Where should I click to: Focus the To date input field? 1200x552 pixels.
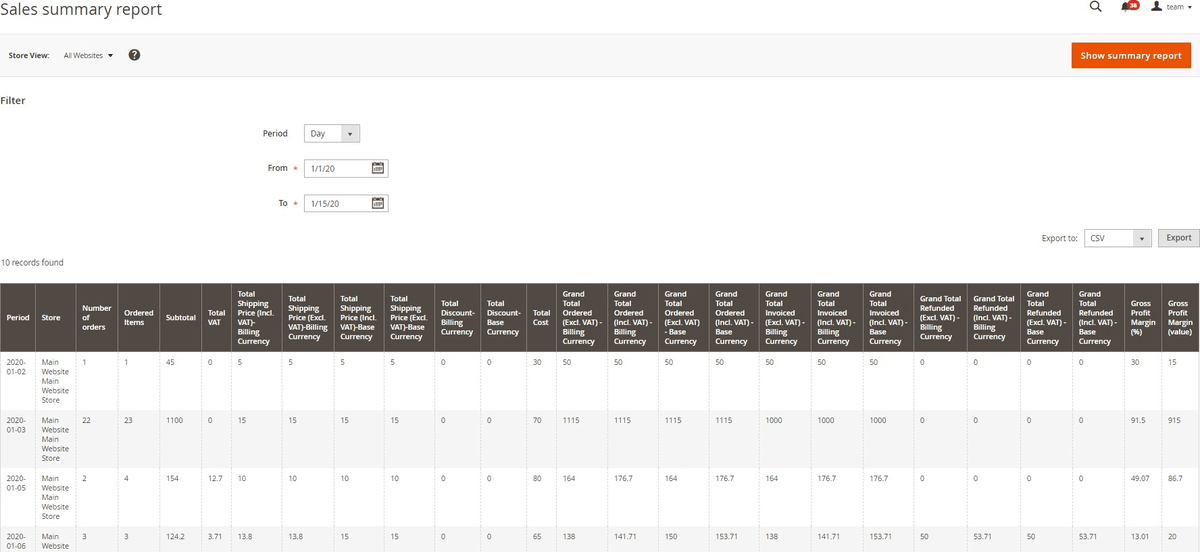tap(337, 204)
